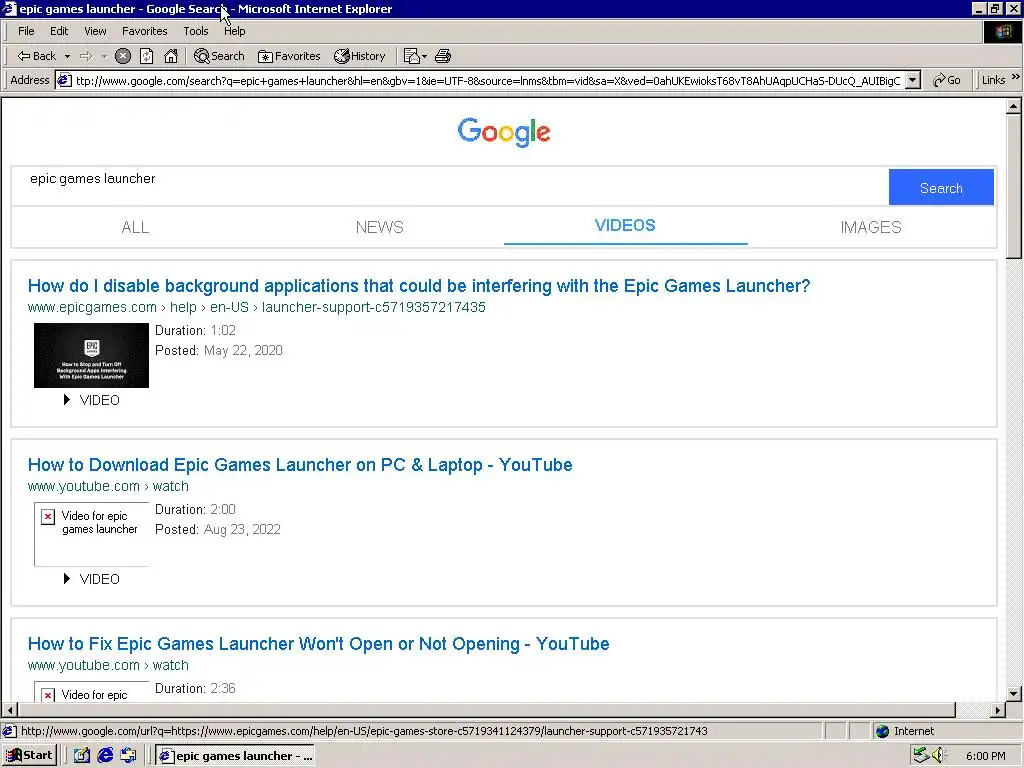Click the Google logo
Image resolution: width=1024 pixels, height=768 pixels.
point(504,132)
